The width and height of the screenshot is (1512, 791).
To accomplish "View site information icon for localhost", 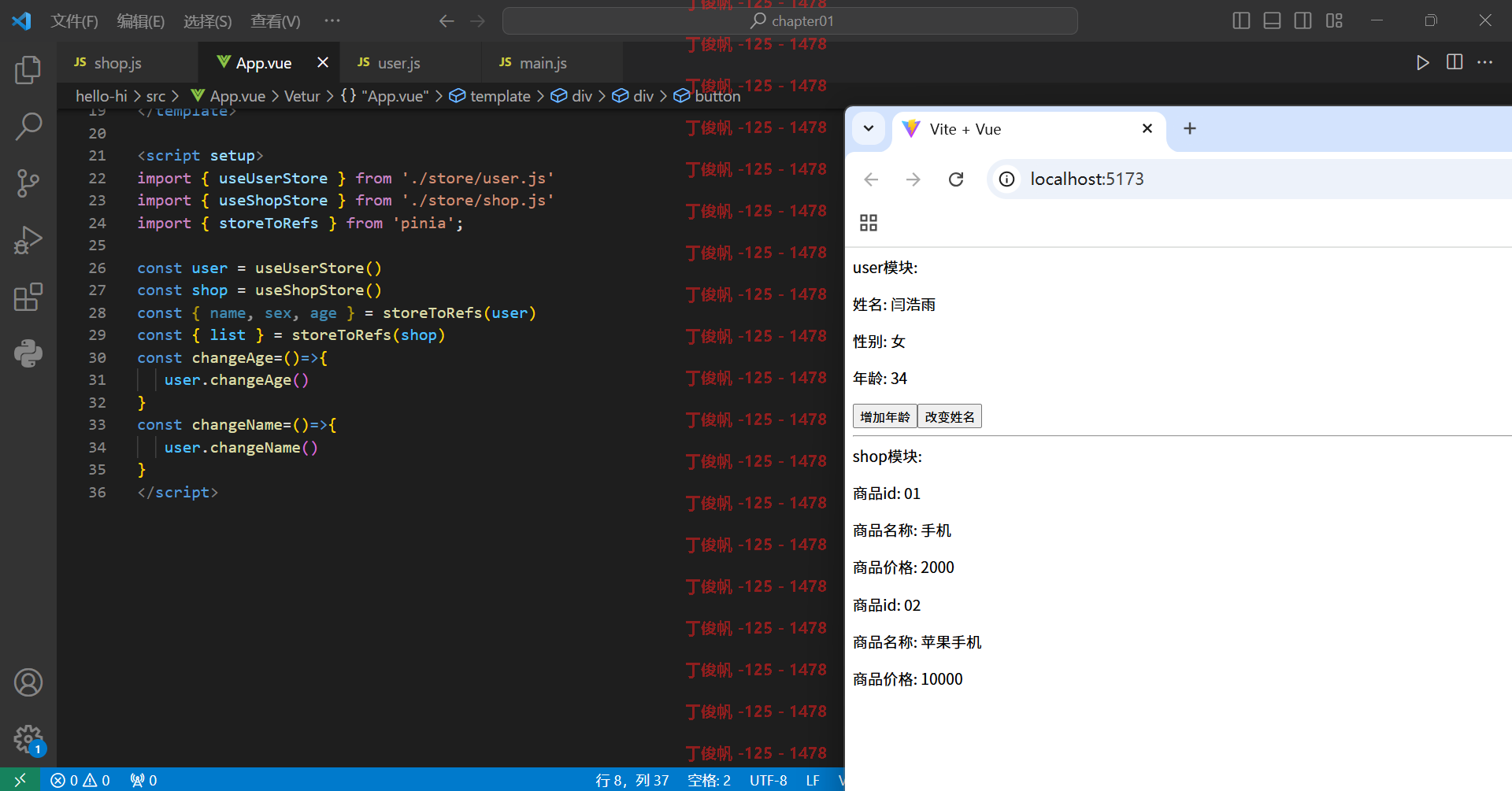I will pyautogui.click(x=1006, y=179).
